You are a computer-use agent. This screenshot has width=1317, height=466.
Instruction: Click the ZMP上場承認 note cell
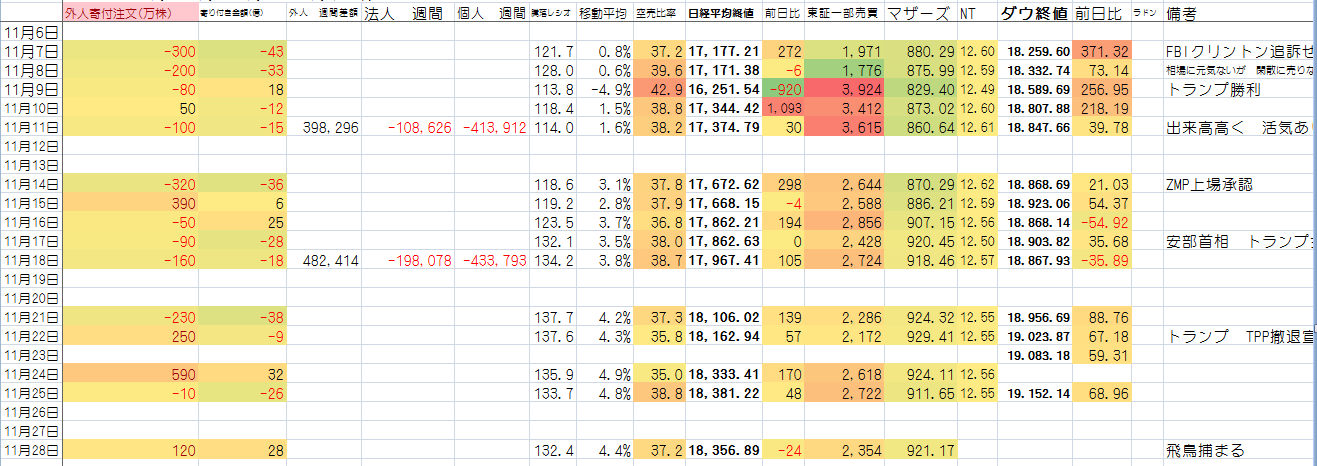1211,184
